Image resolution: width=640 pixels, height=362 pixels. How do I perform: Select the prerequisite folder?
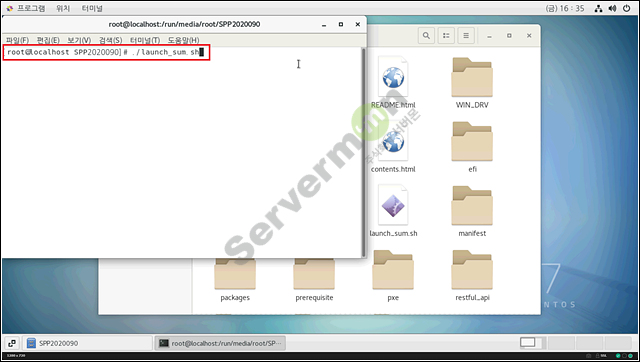click(314, 280)
